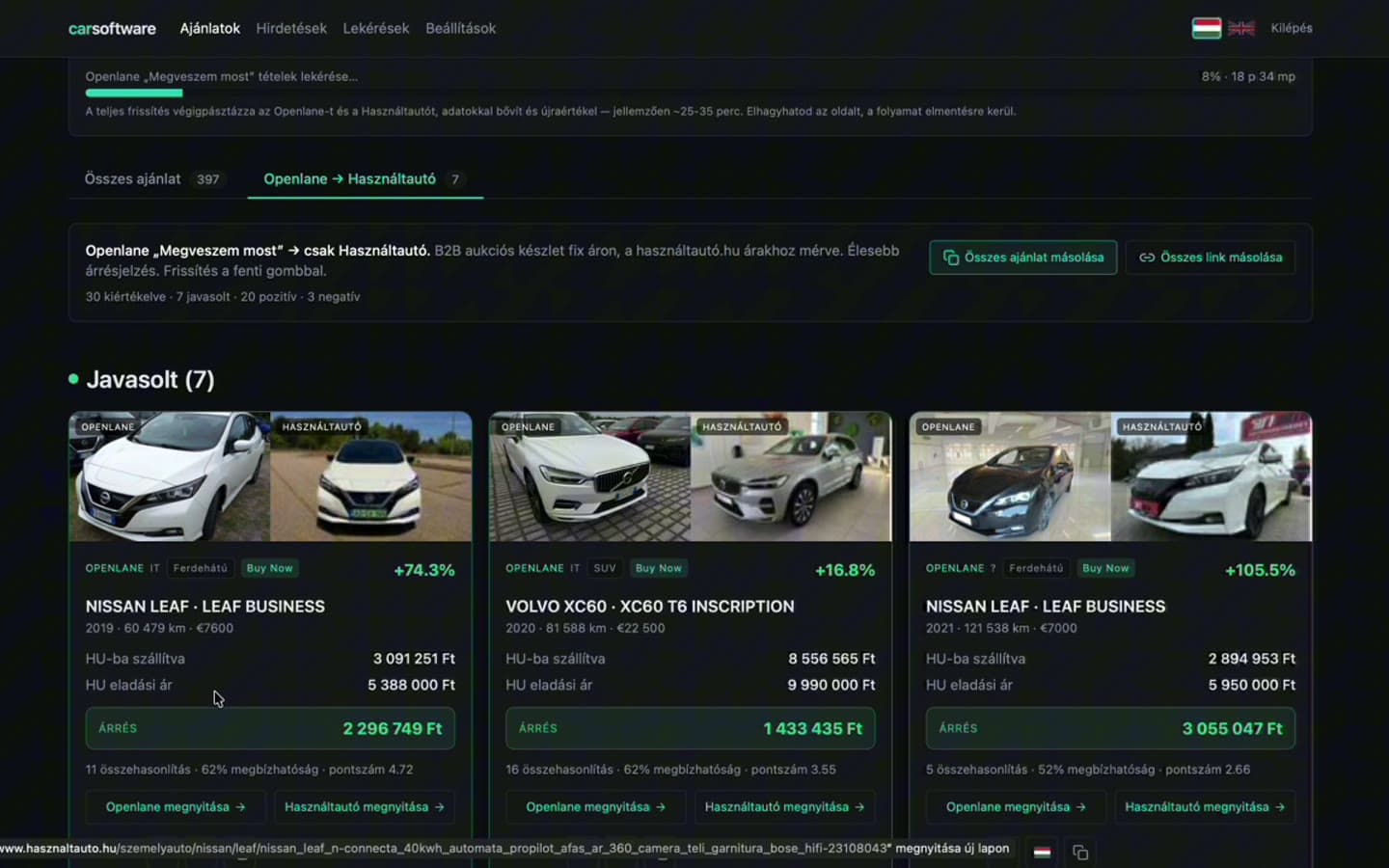The width and height of the screenshot is (1389, 868).
Task: Click the margin value 2 296 749 Ft
Action: coord(393,729)
